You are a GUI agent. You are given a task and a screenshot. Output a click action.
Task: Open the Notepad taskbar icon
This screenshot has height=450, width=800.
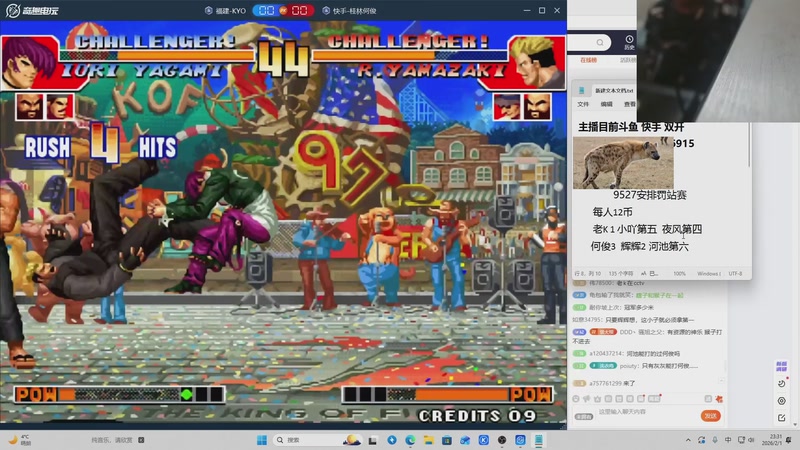point(539,440)
